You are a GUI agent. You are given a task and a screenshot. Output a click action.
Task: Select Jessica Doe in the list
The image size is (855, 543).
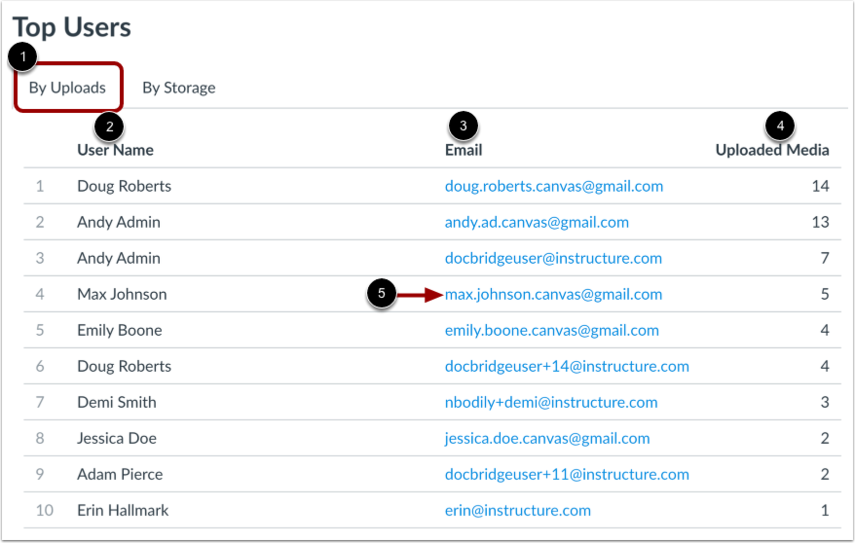pyautogui.click(x=117, y=438)
